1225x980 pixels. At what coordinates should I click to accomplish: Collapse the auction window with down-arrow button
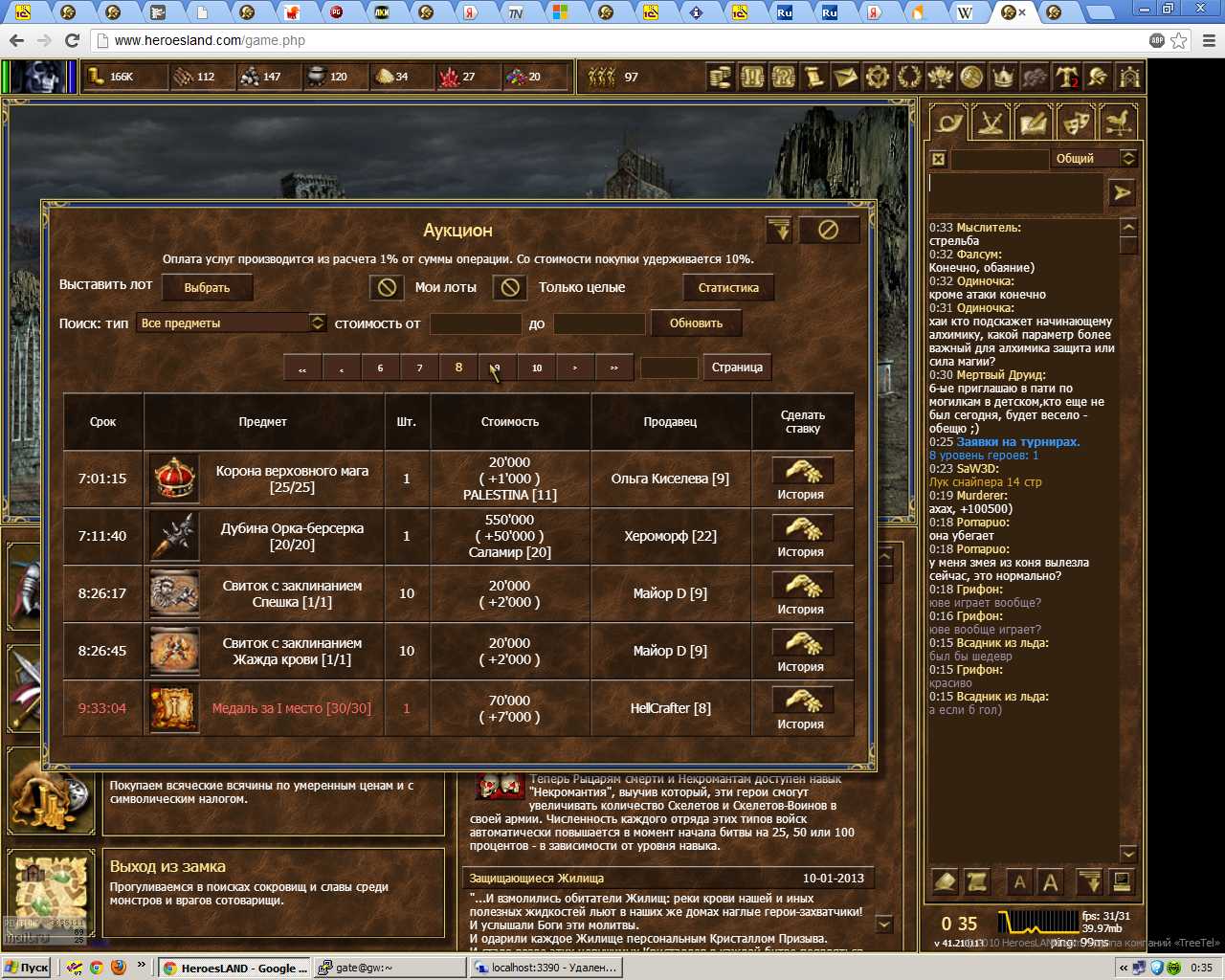point(779,230)
